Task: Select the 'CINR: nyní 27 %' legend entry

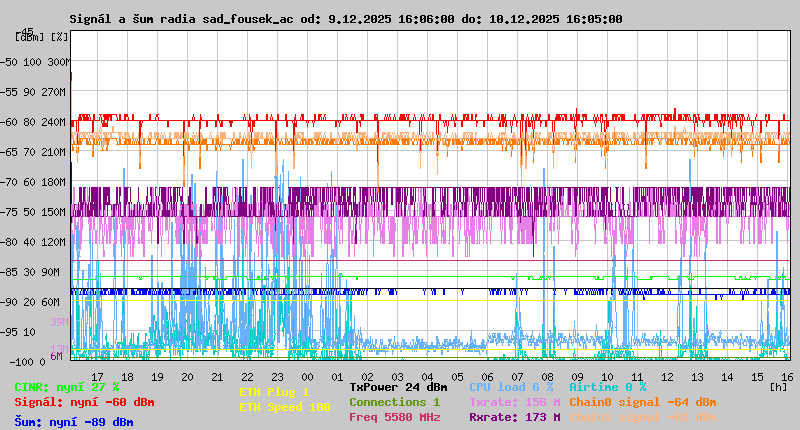Action: 67,387
